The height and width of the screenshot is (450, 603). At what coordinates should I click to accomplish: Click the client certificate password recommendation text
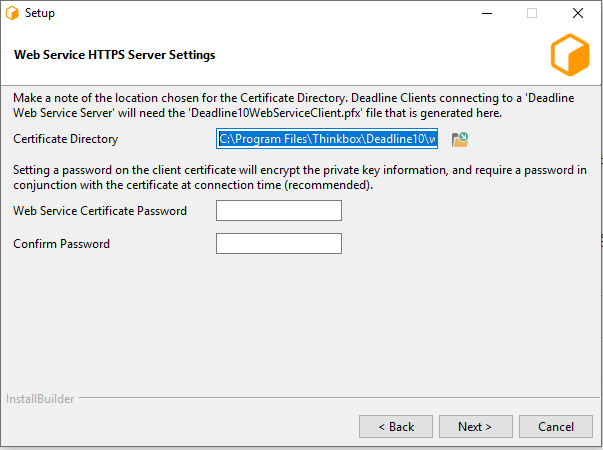click(x=300, y=178)
